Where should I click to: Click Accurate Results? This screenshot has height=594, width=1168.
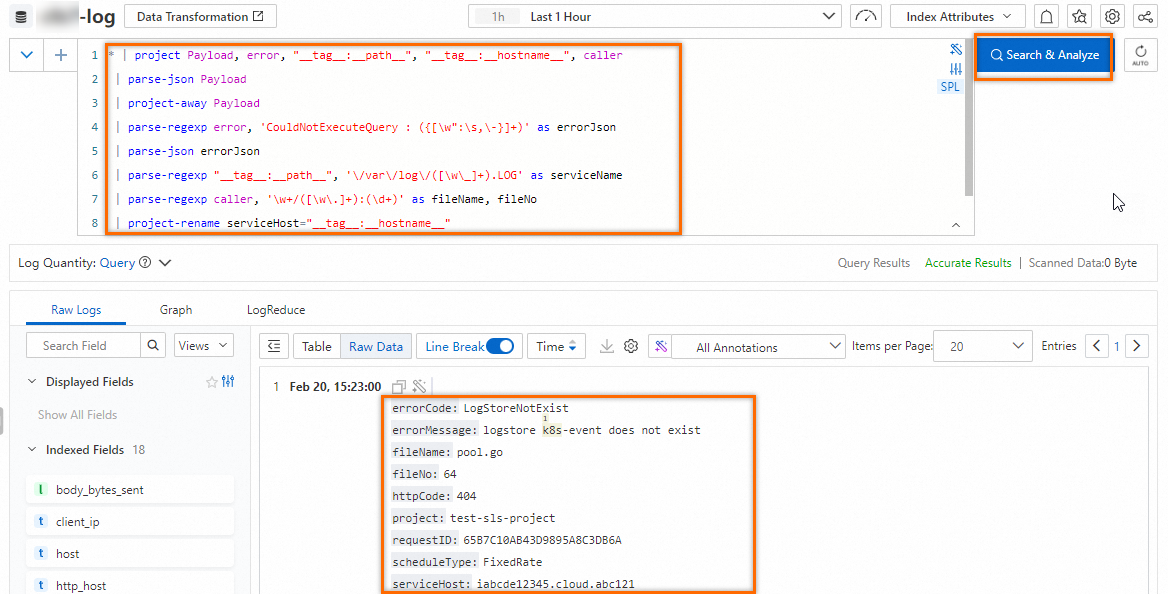[x=968, y=262]
